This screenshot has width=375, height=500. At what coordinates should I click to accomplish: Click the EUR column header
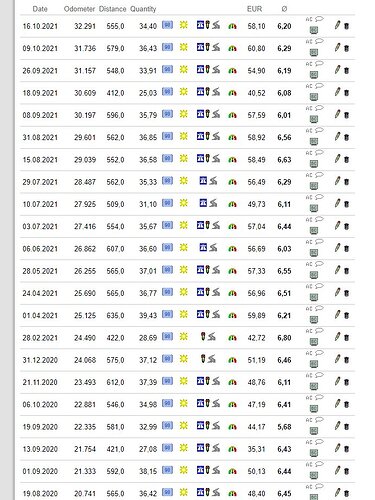point(254,9)
